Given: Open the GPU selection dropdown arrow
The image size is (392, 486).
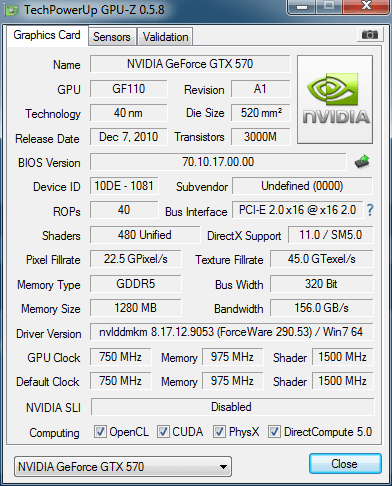Looking at the screenshot, I should pyautogui.click(x=224, y=467).
